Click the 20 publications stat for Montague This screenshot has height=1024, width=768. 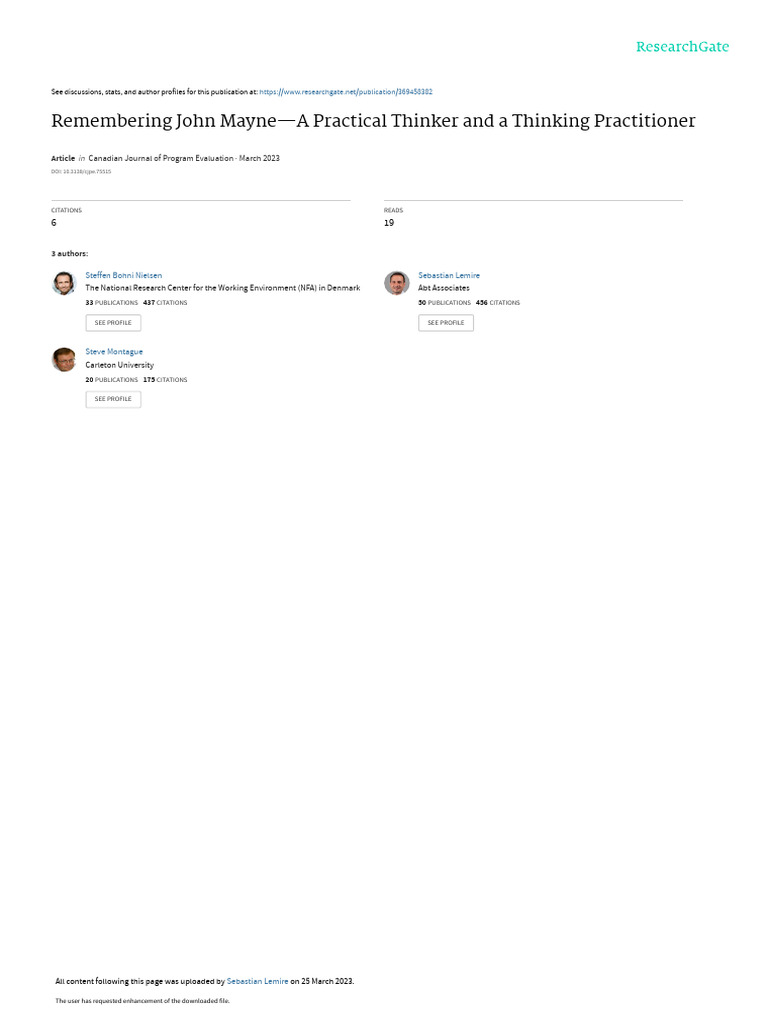(112, 380)
